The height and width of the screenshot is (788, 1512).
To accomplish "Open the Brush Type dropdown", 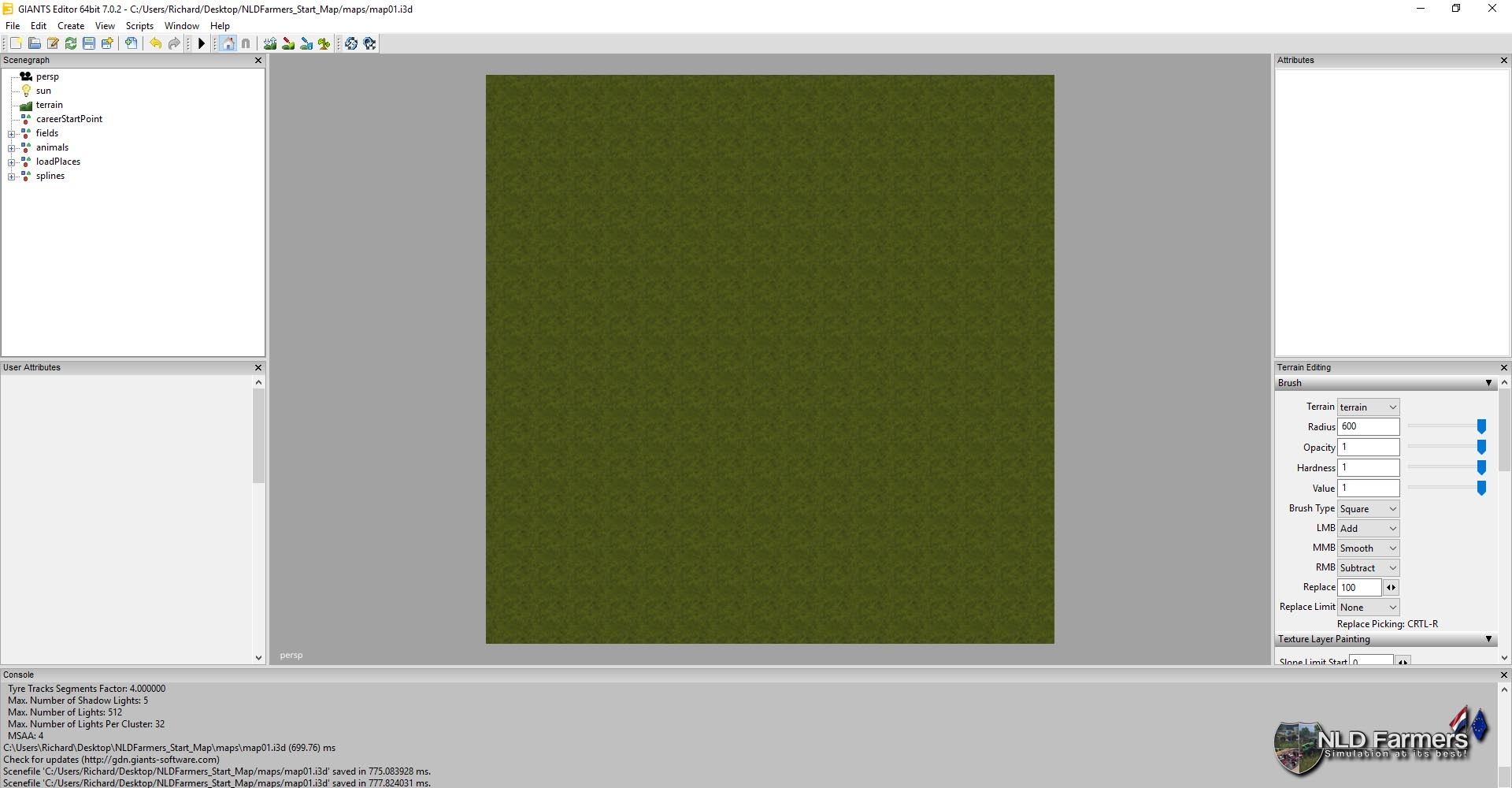I will coord(1368,509).
